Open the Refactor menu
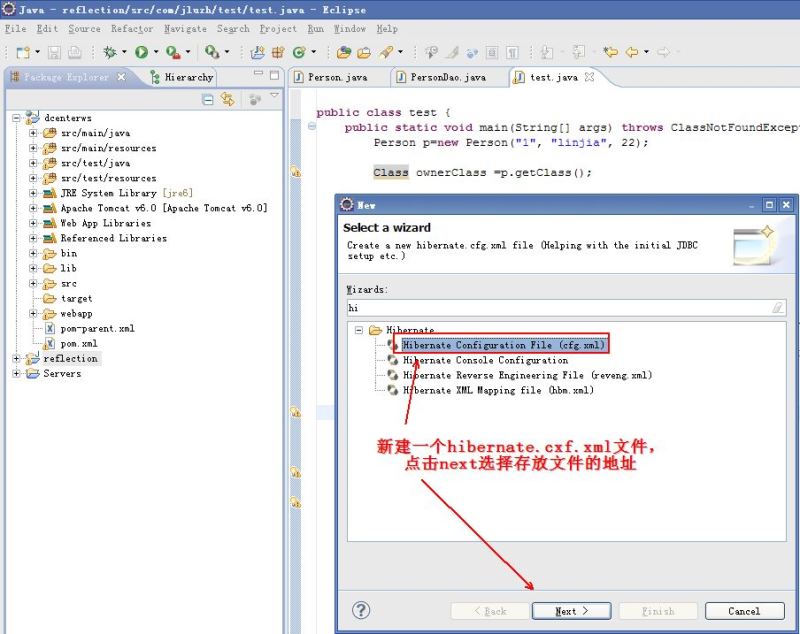The image size is (800, 634). [x=132, y=29]
